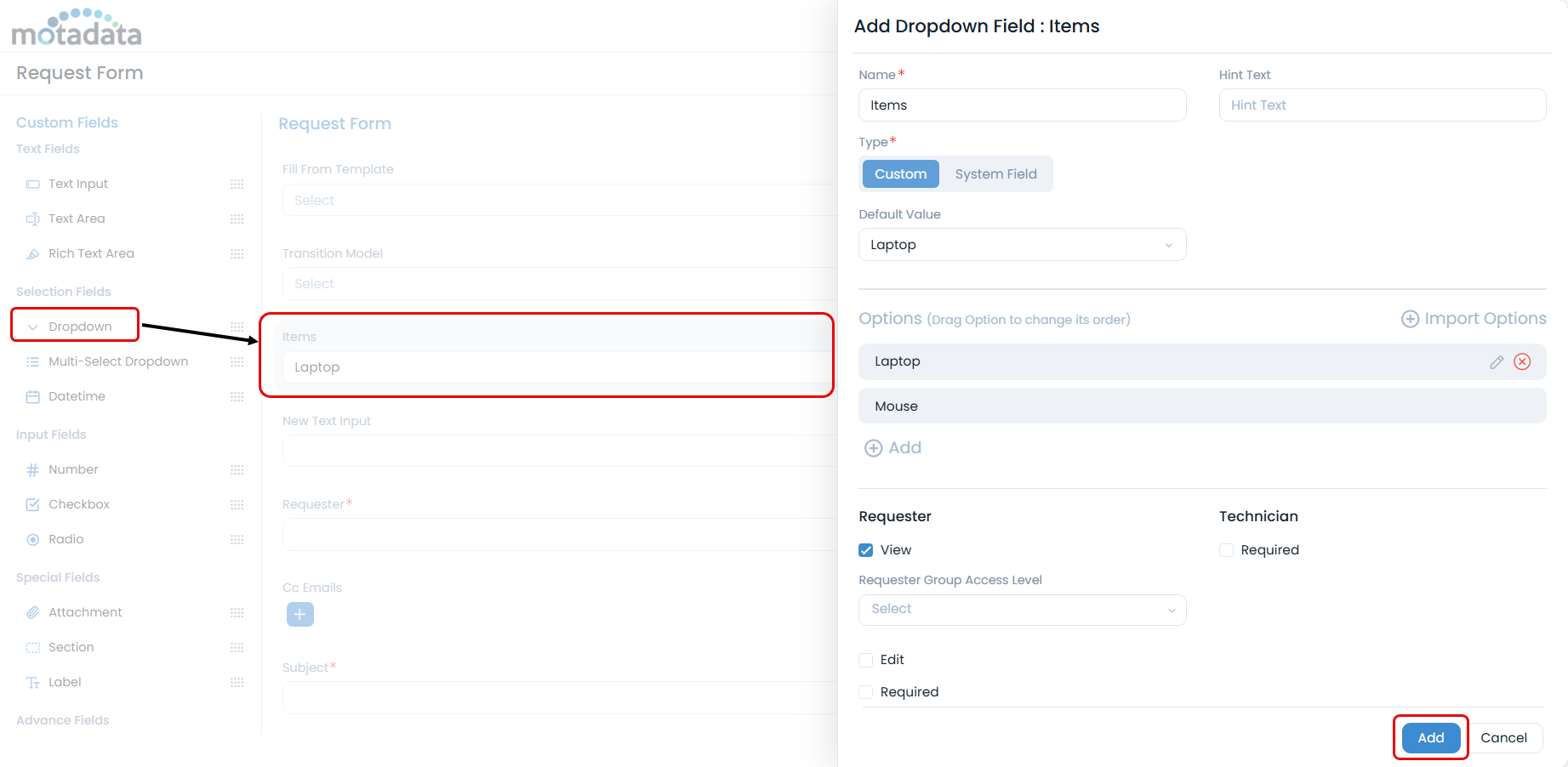The width and height of the screenshot is (1568, 767).
Task: Uncheck the Requester View checkbox
Action: (x=866, y=550)
